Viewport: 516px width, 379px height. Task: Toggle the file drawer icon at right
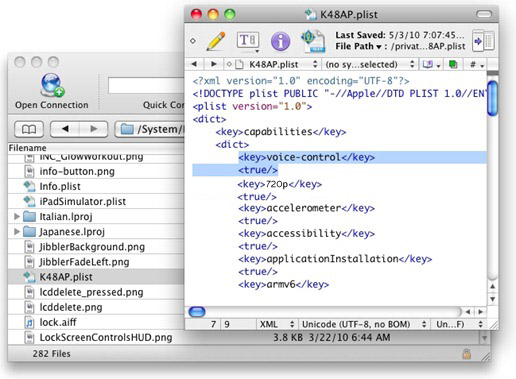(x=483, y=41)
